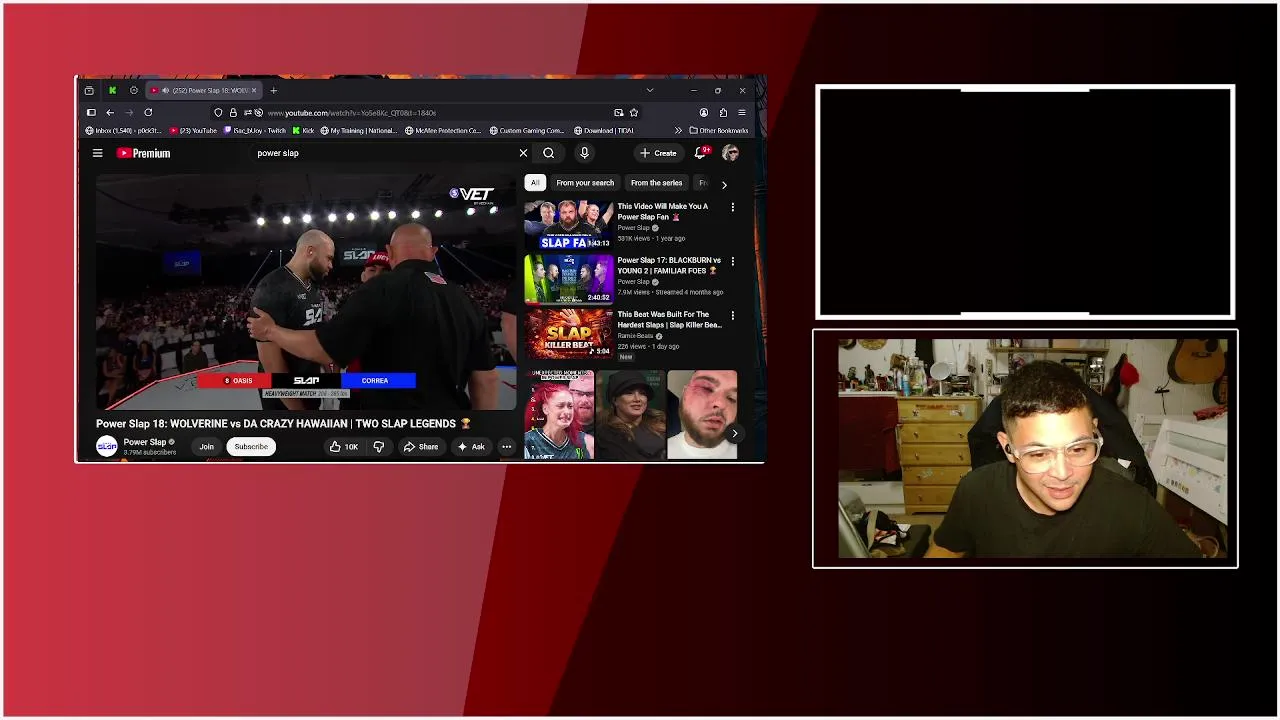Open the Custom Gaming Com bookmark
Screen dimensions: 1280x720
(x=526, y=130)
